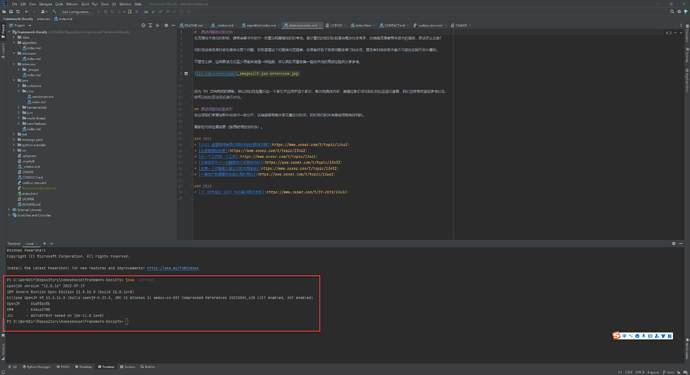Image resolution: width=690 pixels, height=375 pixels.
Task: Open the terminal tabs dropdown arrow
Action: click(x=51, y=243)
